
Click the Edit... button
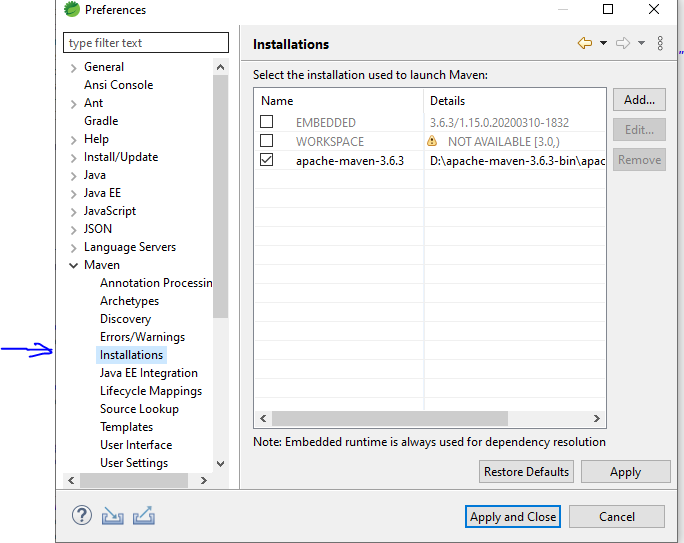[639, 130]
